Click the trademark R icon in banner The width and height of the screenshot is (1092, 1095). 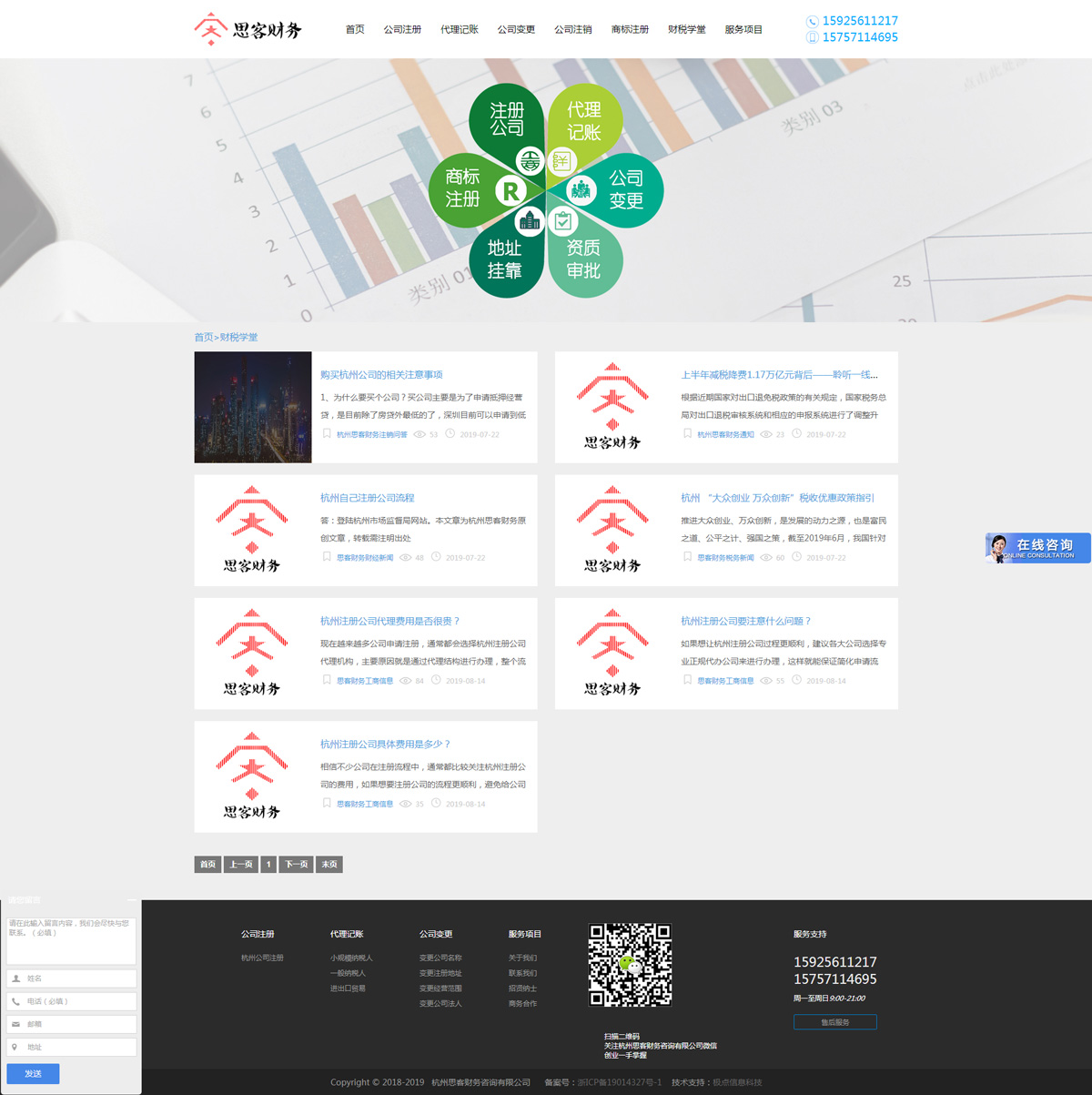click(x=511, y=191)
